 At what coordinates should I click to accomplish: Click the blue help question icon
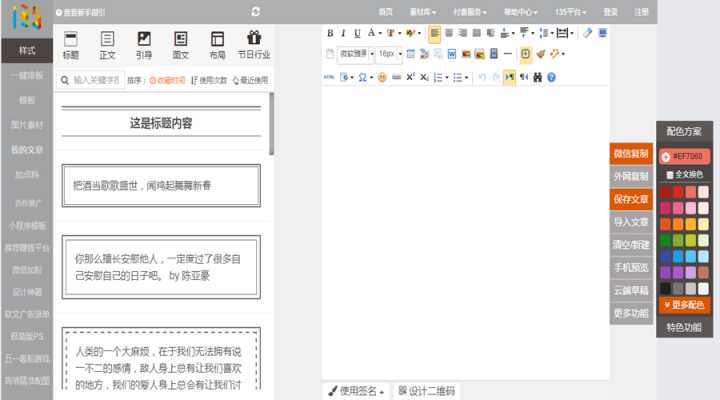(551, 77)
